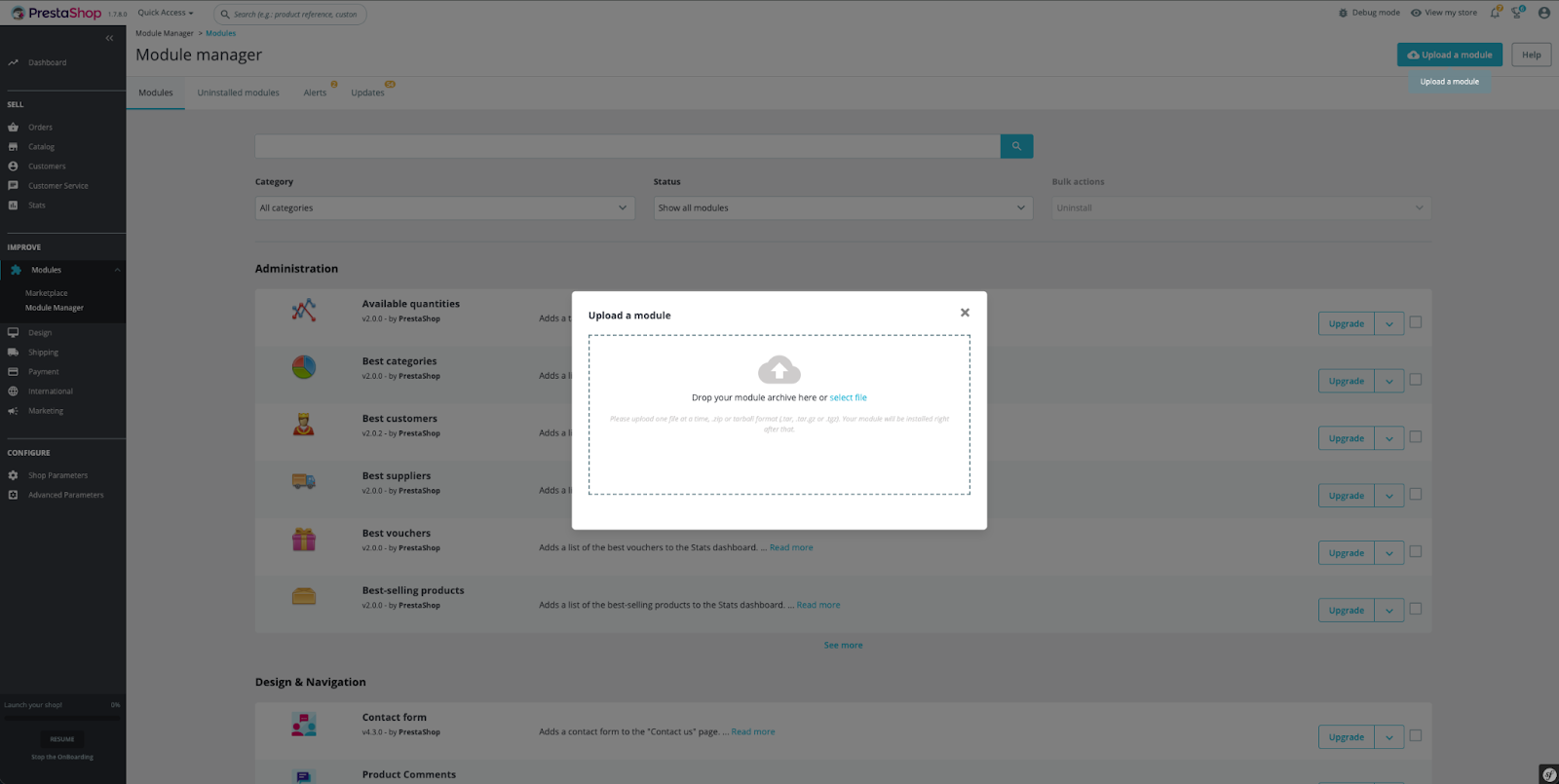Open notifications bell icon
The height and width of the screenshot is (784, 1559).
click(x=1495, y=13)
